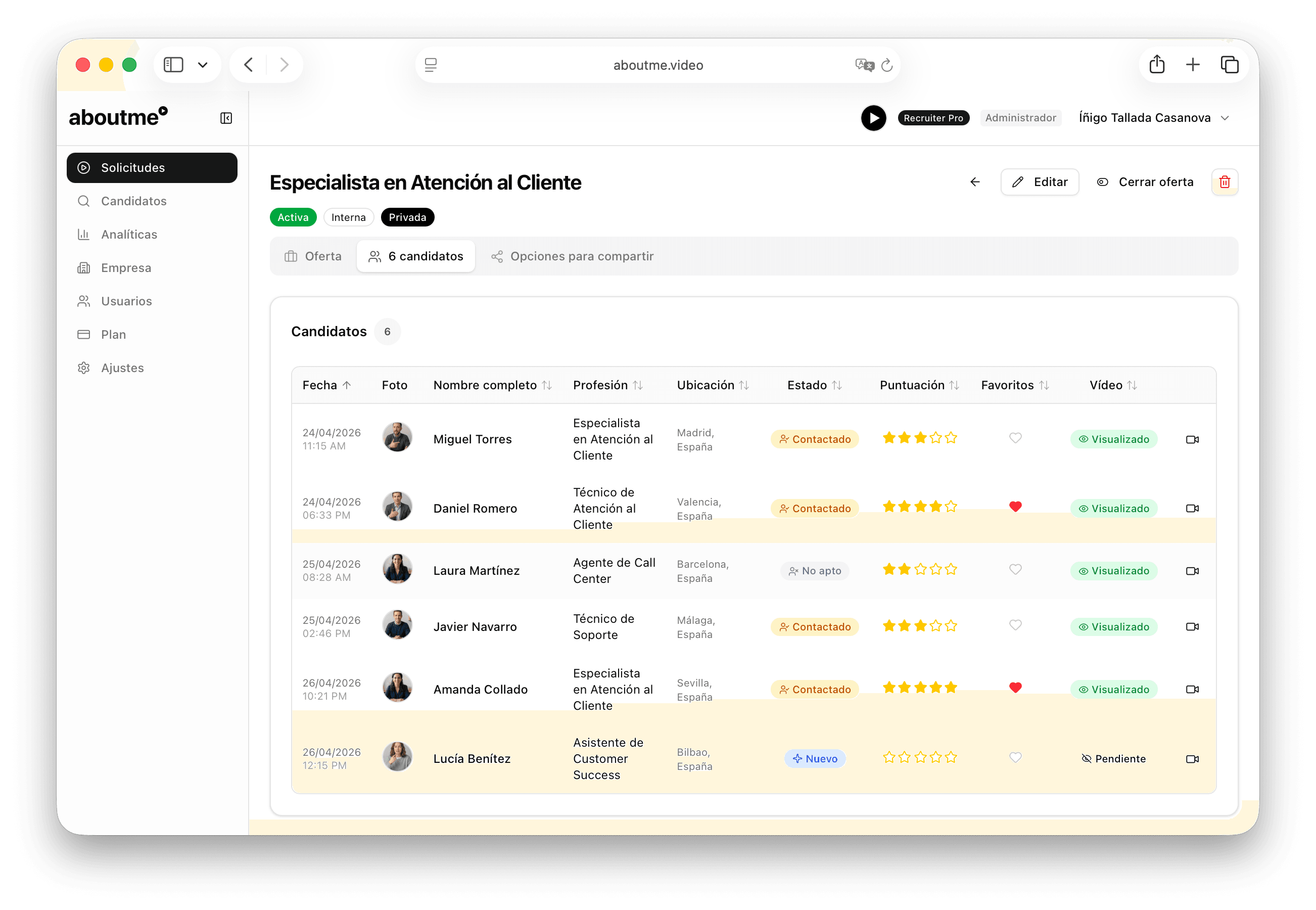Open Ajustes in the sidebar
Screen dimensions: 1316x910
pyautogui.click(x=152, y=368)
